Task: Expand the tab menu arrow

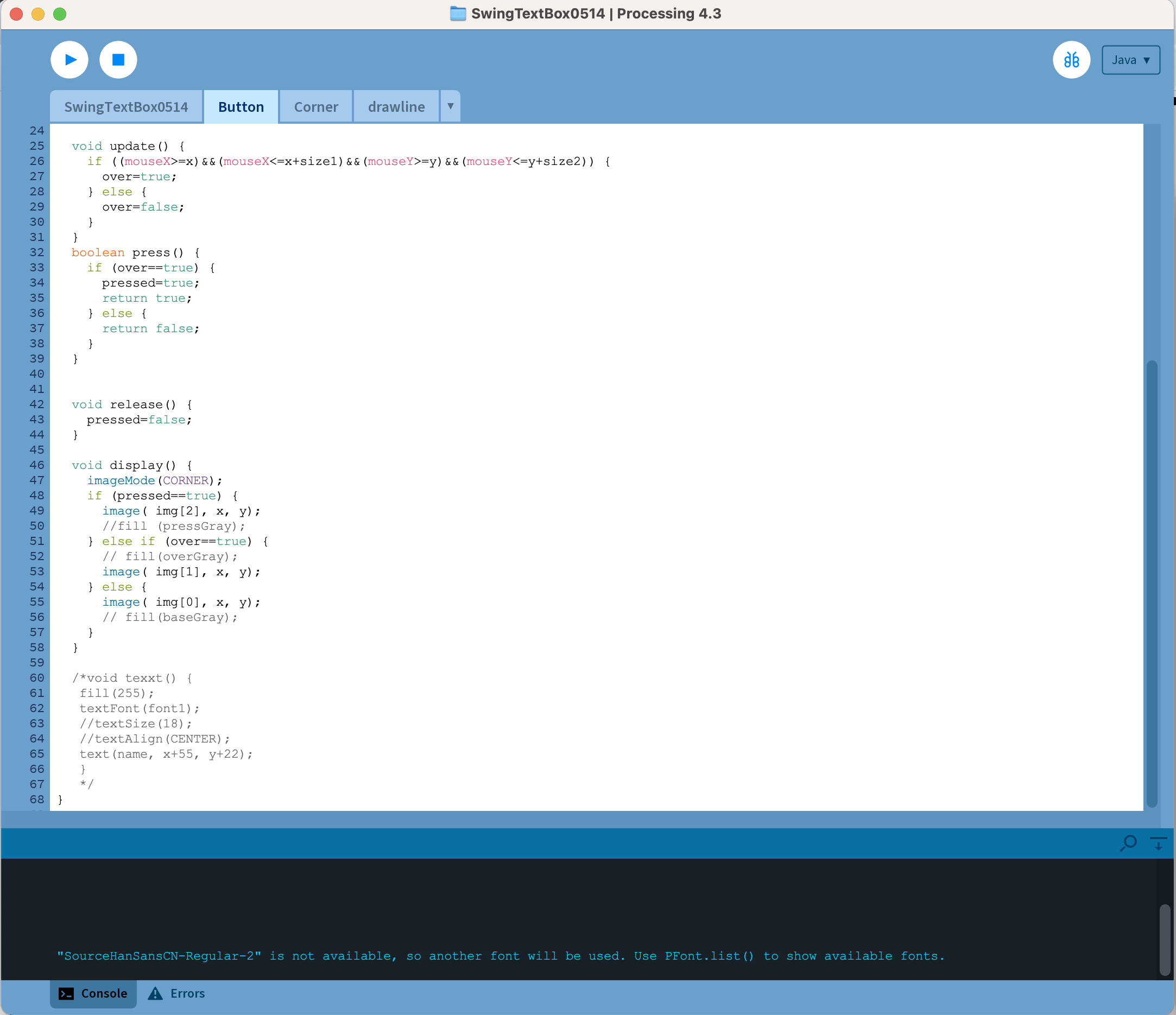Action: [x=450, y=106]
